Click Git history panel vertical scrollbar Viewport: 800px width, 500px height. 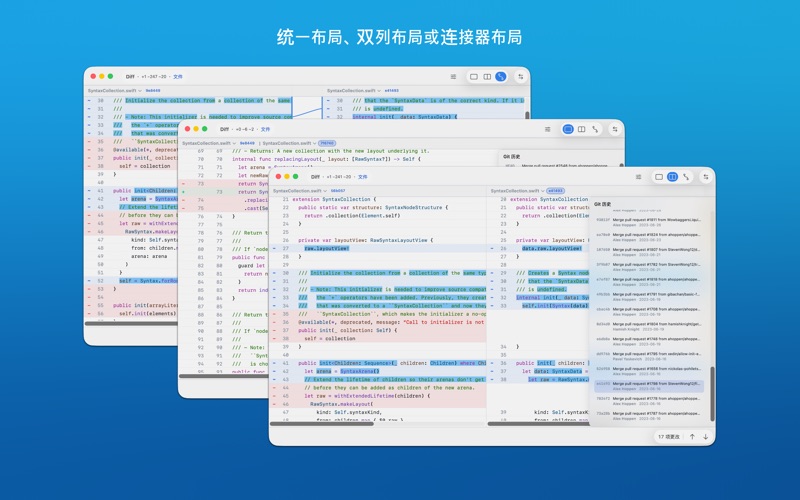(x=712, y=393)
